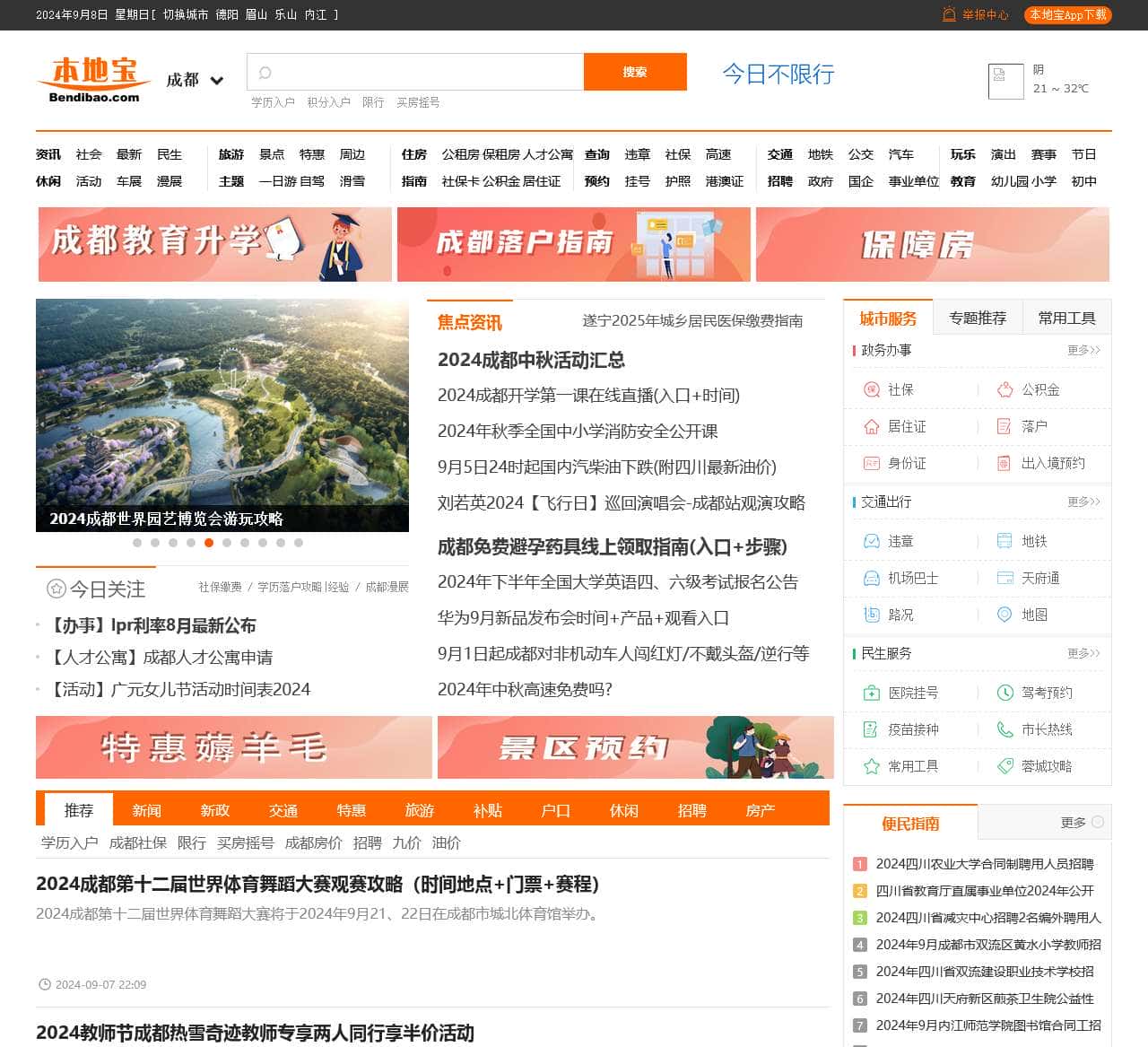Image resolution: width=1148 pixels, height=1047 pixels.
Task: Select the highlighted orange carousel dot
Action: (209, 543)
